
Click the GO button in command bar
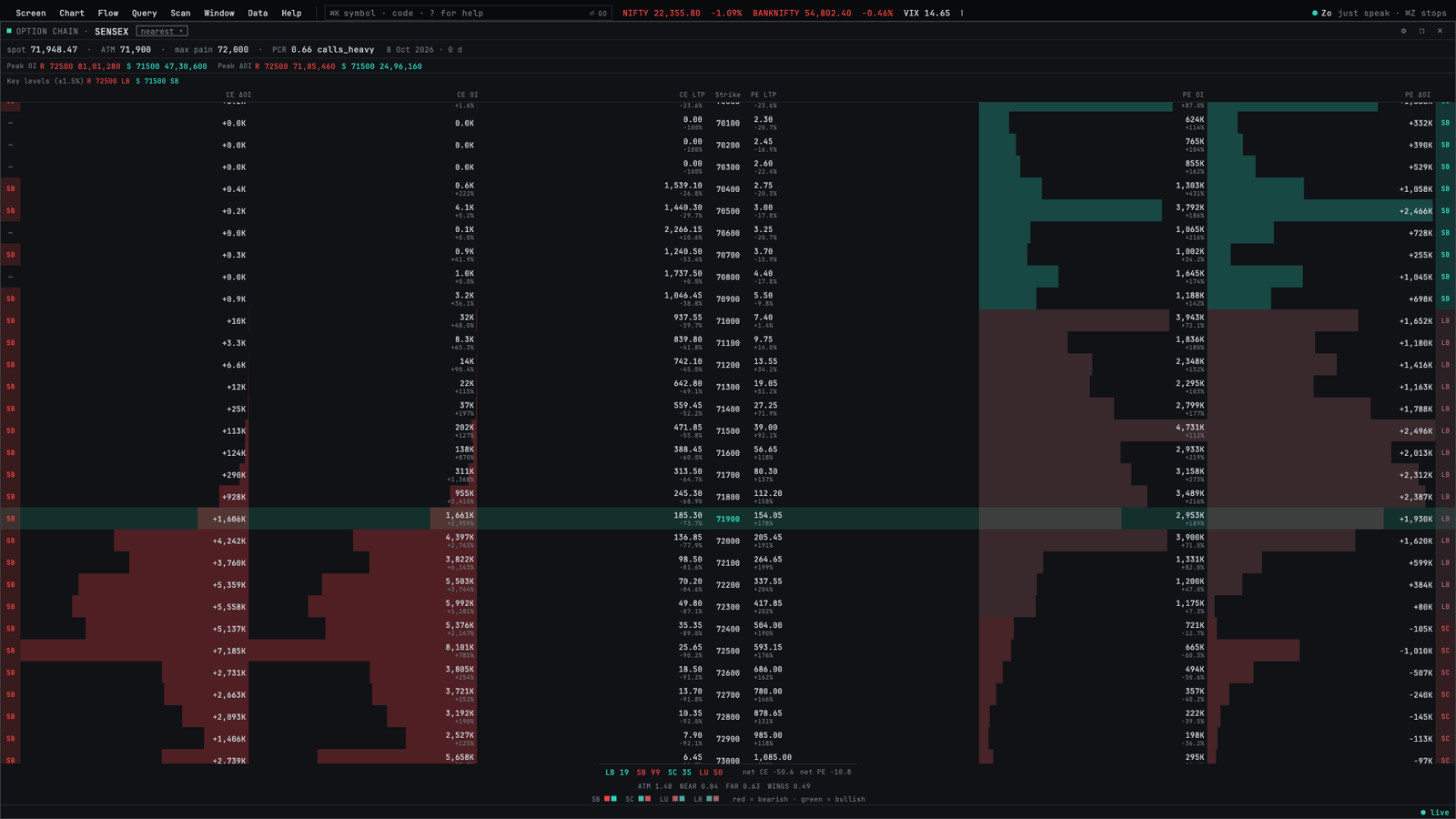pyautogui.click(x=598, y=13)
